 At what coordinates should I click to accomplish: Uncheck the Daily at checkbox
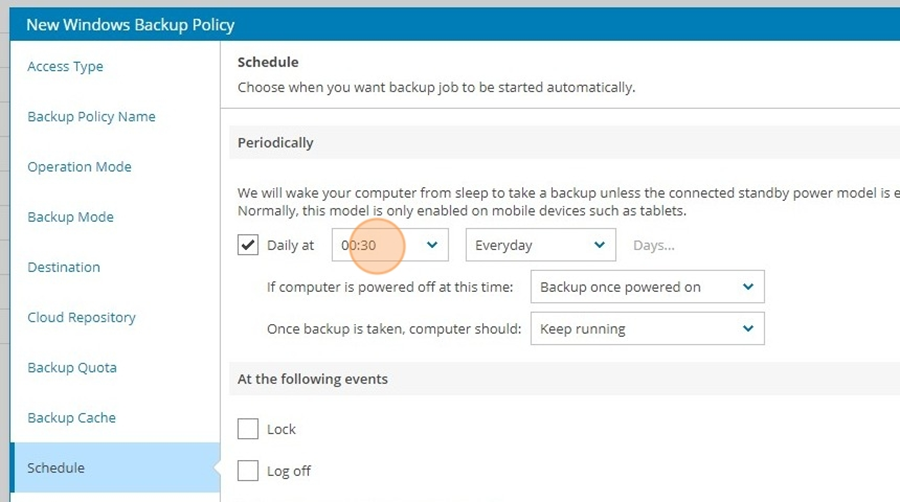click(248, 245)
